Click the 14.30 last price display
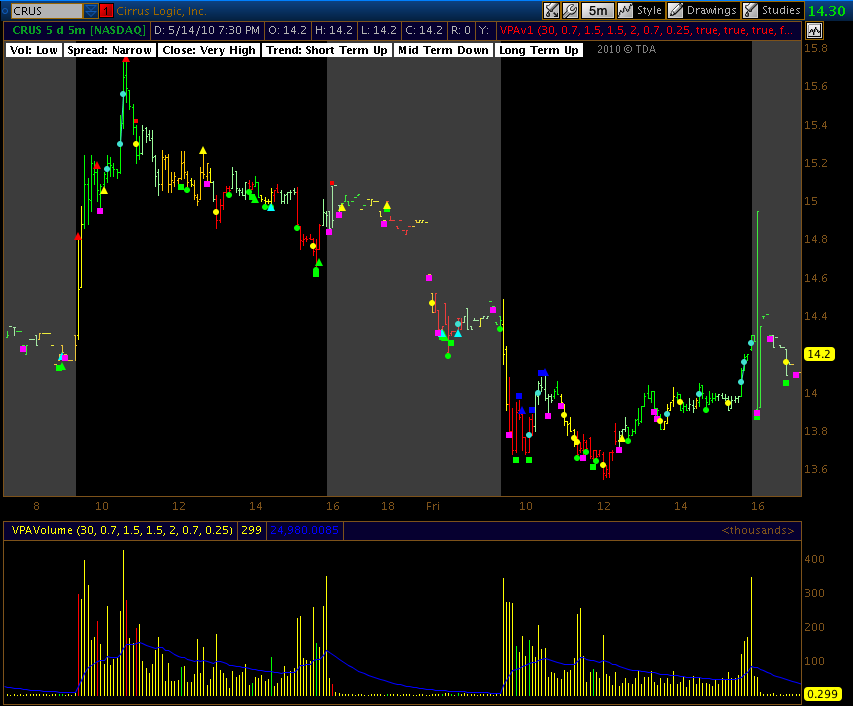Screen dimensions: 853x706 pyautogui.click(x=827, y=11)
